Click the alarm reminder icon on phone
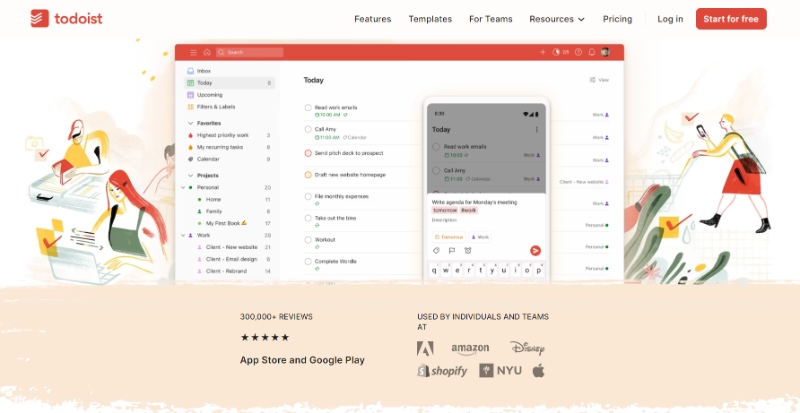The image size is (800, 413). tap(467, 250)
